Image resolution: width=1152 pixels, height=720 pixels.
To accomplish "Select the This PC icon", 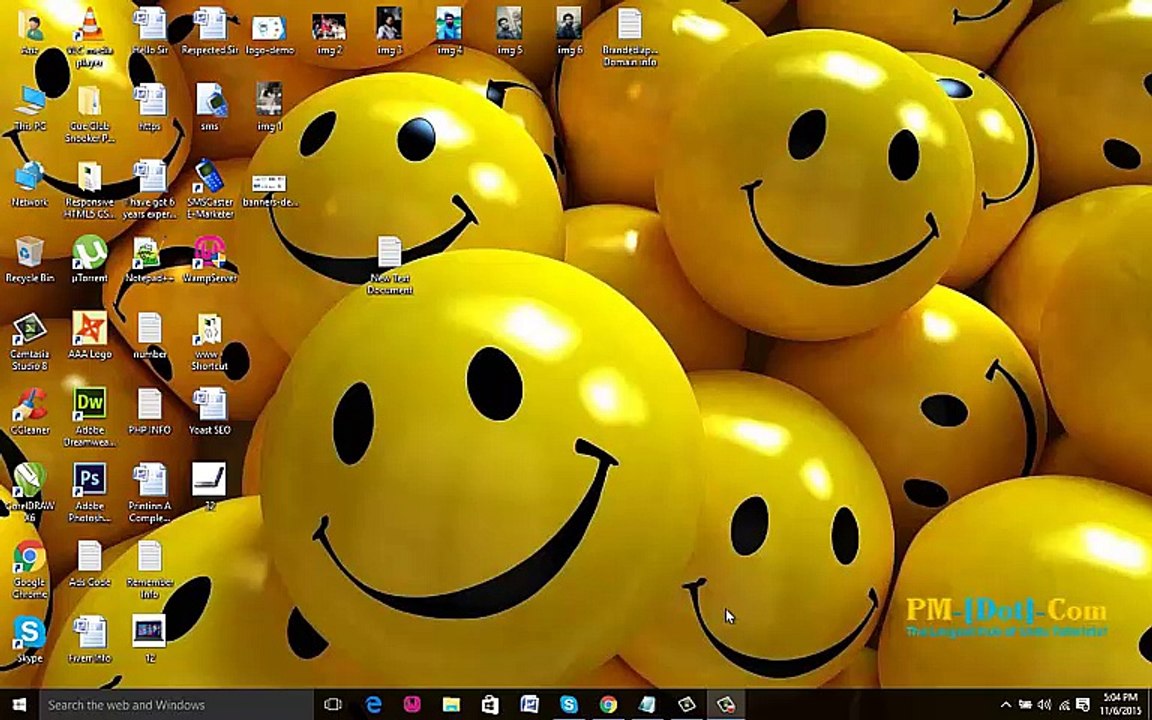I will pos(29,101).
